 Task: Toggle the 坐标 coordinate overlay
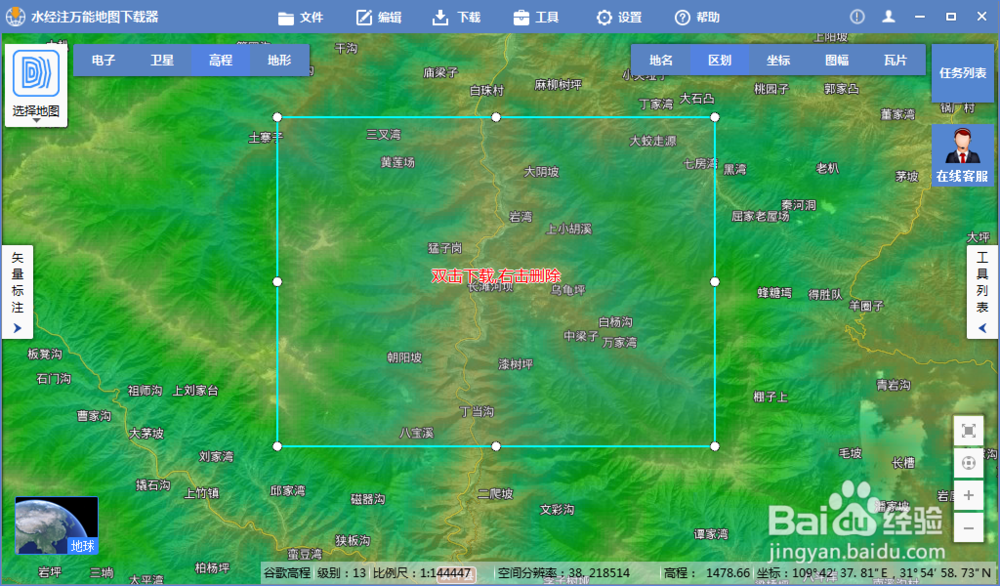point(778,60)
